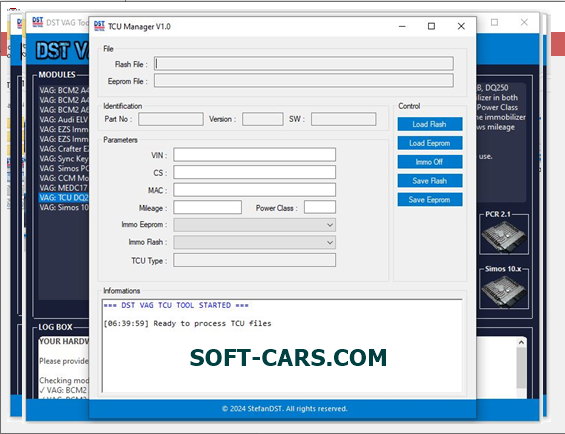Viewport: 565px width, 434px height.
Task: Select VAG: MEDC17 module row
Action: click(x=64, y=188)
